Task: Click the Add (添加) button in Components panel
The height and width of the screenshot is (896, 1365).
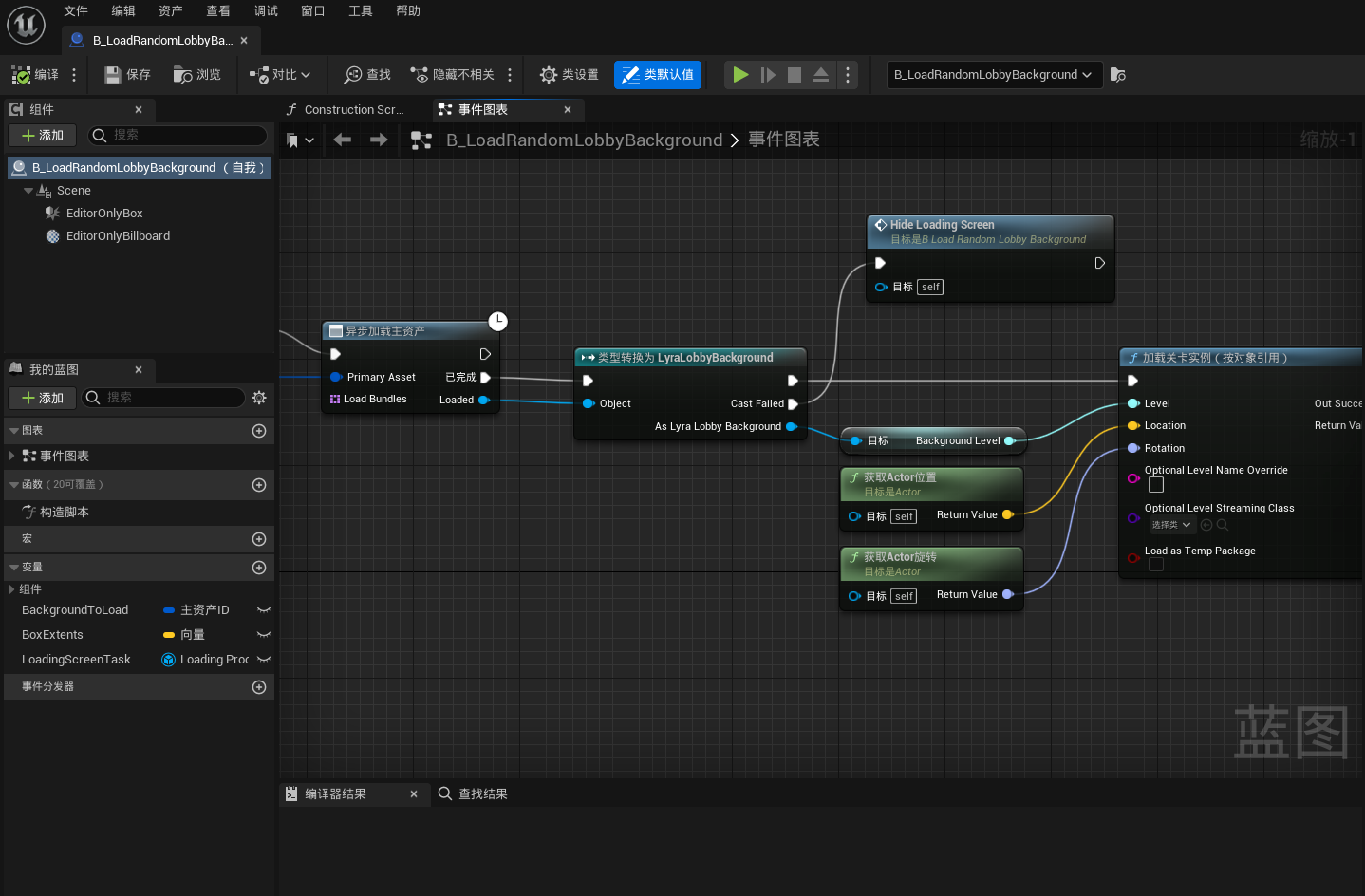Action: (43, 136)
